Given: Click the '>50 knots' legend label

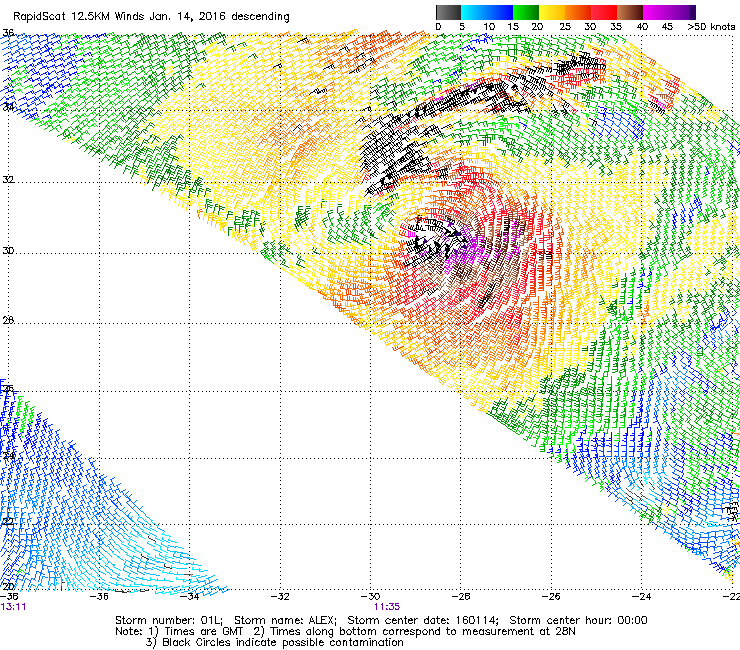Looking at the screenshot, I should [x=711, y=27].
